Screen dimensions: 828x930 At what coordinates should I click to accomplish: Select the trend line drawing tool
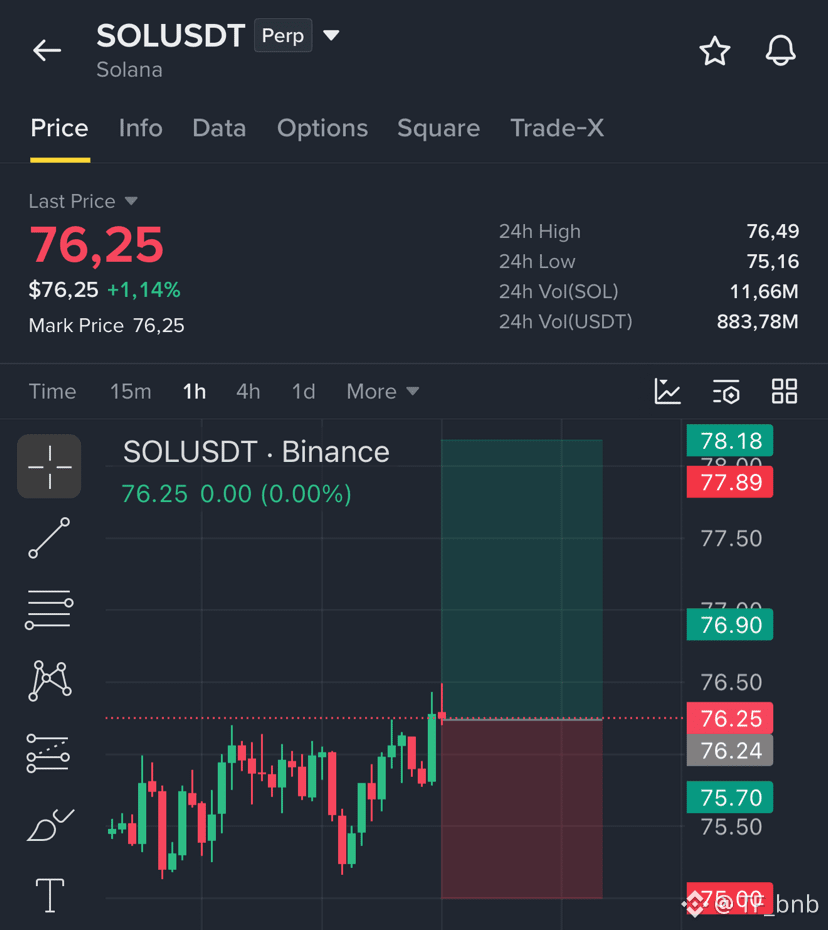[x=49, y=538]
